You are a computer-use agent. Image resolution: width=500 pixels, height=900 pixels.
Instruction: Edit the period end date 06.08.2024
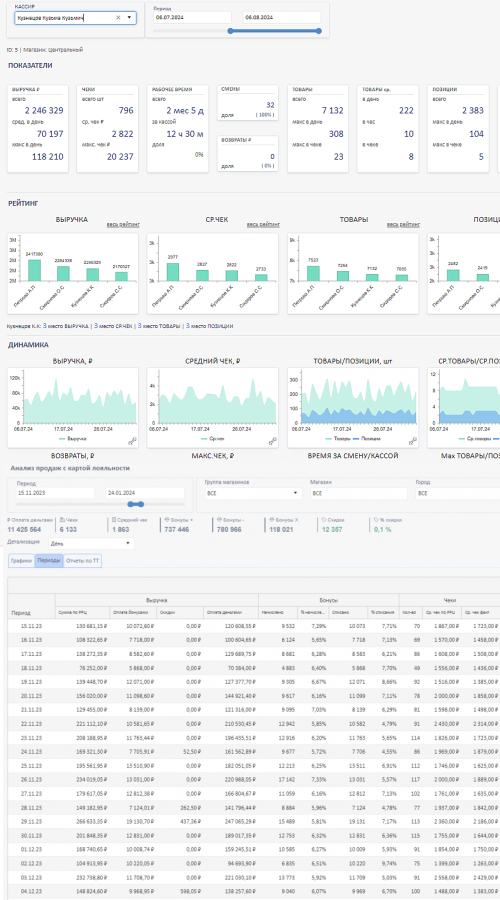281,18
